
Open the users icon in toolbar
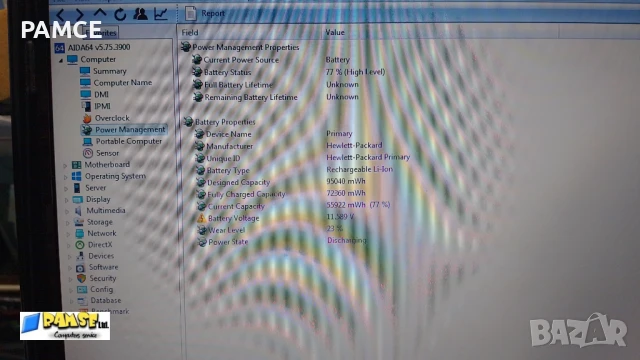pos(140,14)
